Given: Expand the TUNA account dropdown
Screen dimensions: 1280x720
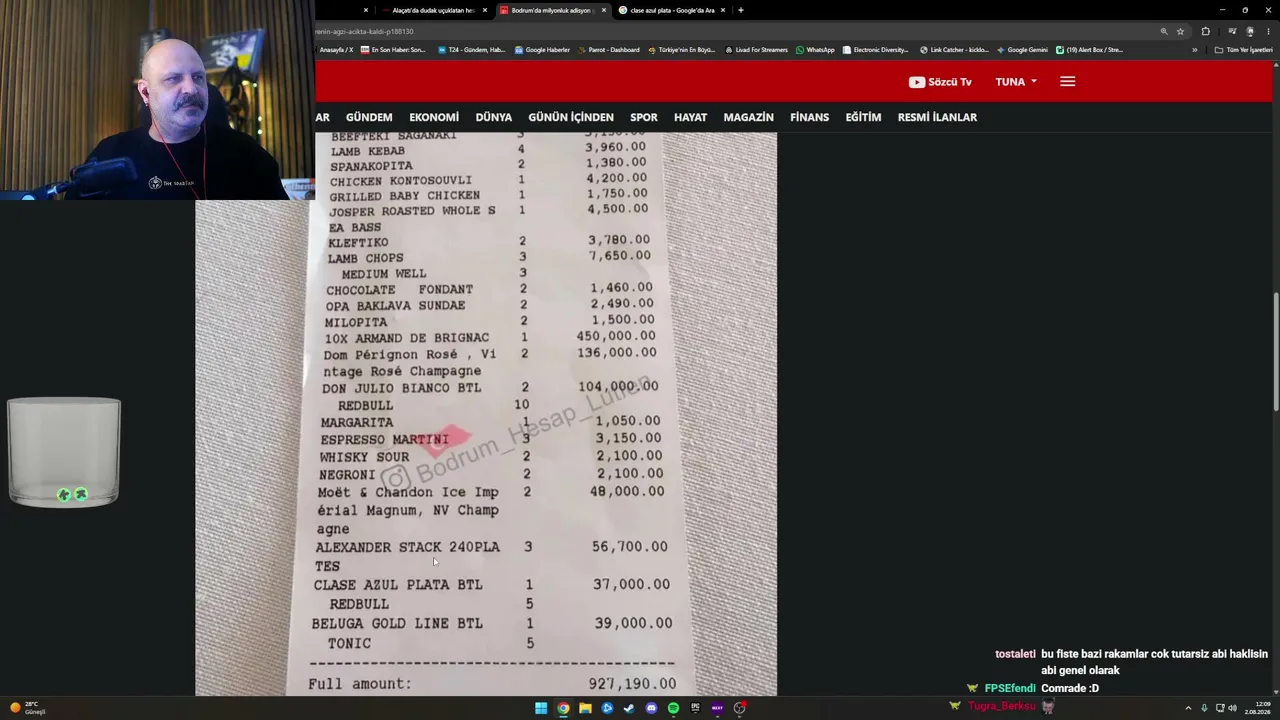Looking at the screenshot, I should pyautogui.click(x=1016, y=82).
